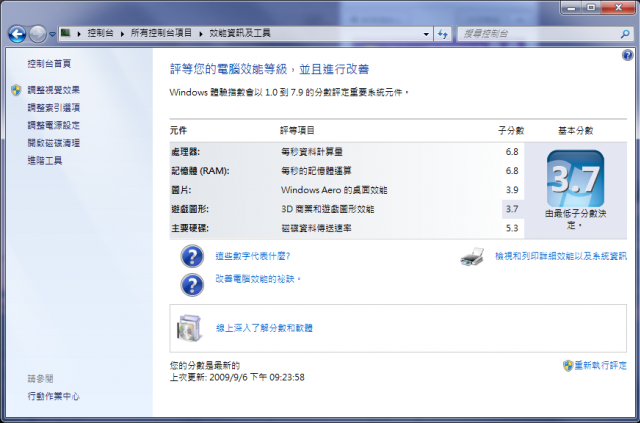Click the highlighted 3.7 gaming graphics subscore
The height and width of the screenshot is (423, 640).
coord(512,209)
